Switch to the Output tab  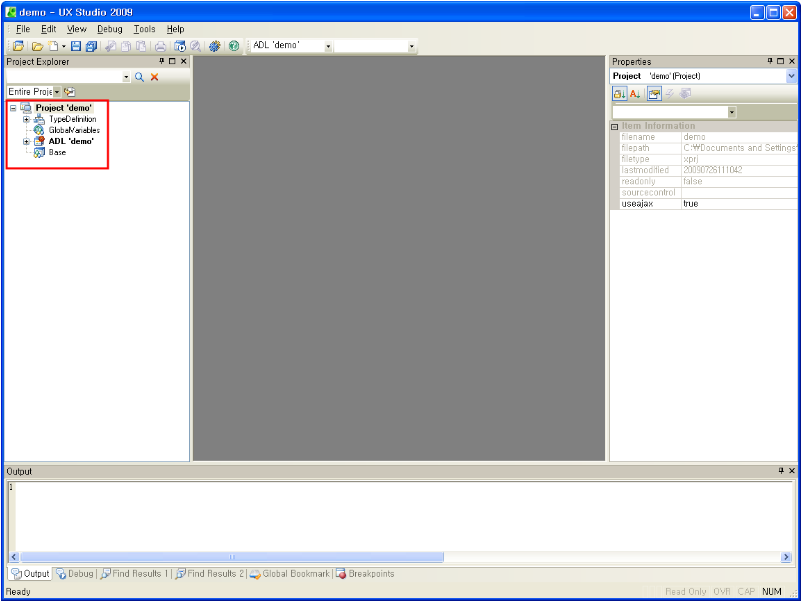(x=30, y=574)
